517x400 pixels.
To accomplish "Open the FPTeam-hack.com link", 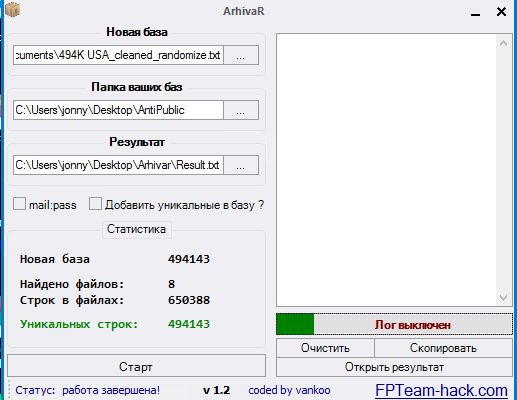I will 441,390.
